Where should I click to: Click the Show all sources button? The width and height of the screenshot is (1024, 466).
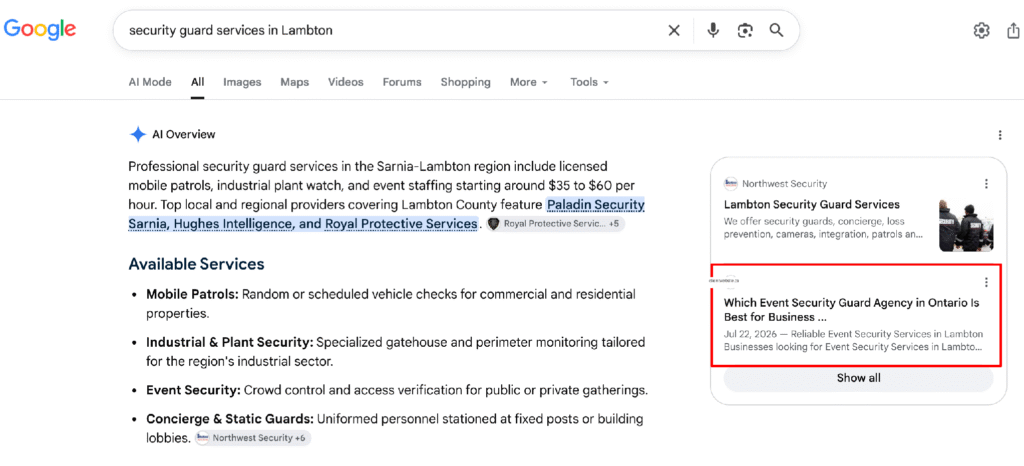[859, 378]
